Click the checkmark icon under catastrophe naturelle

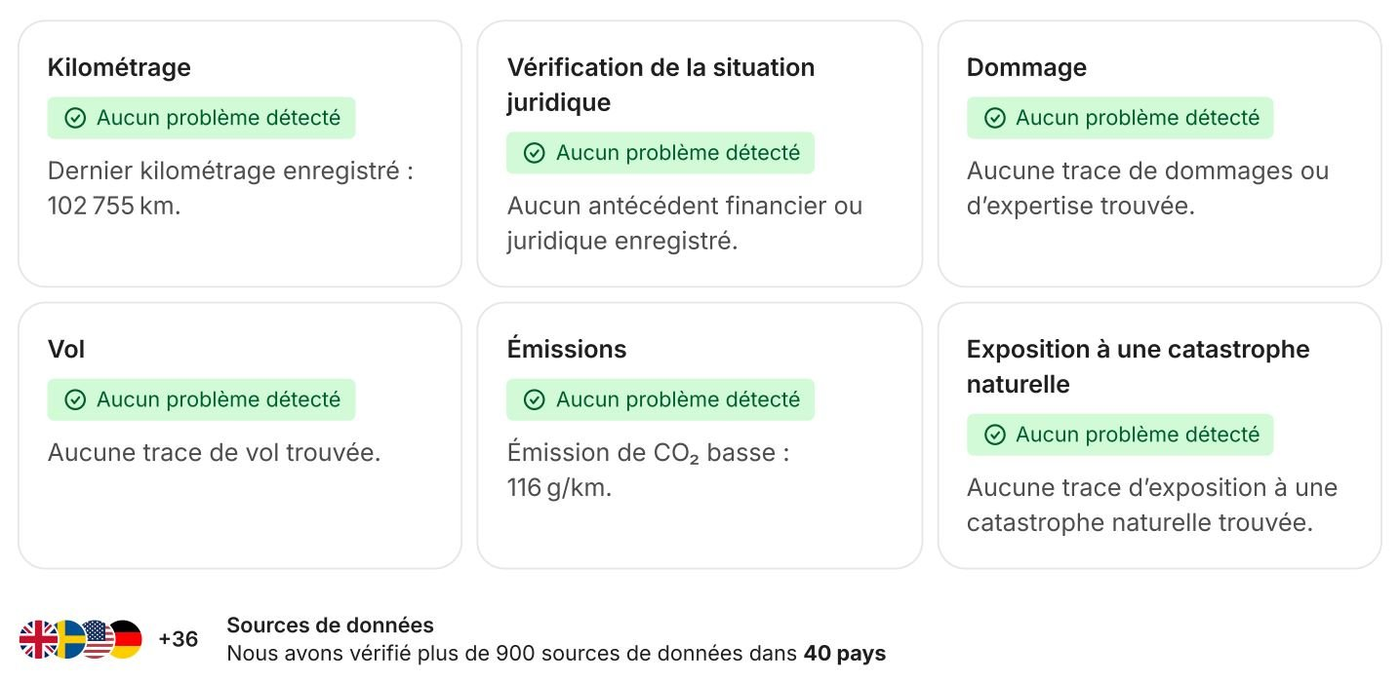(x=995, y=435)
